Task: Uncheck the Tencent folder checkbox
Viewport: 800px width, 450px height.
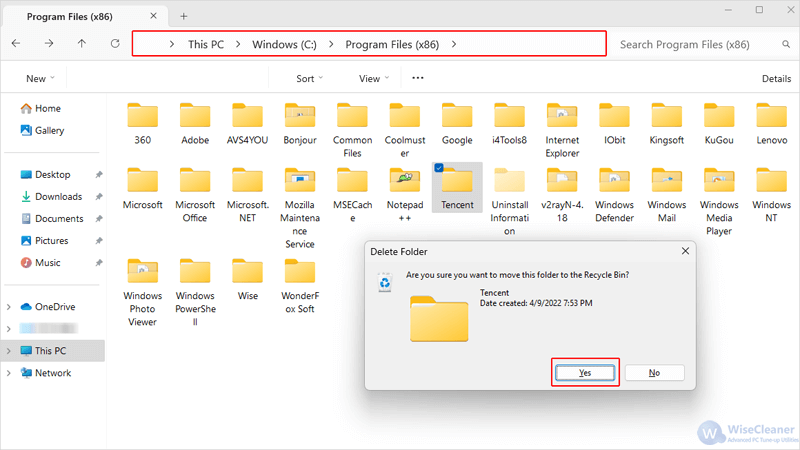Action: 439,168
